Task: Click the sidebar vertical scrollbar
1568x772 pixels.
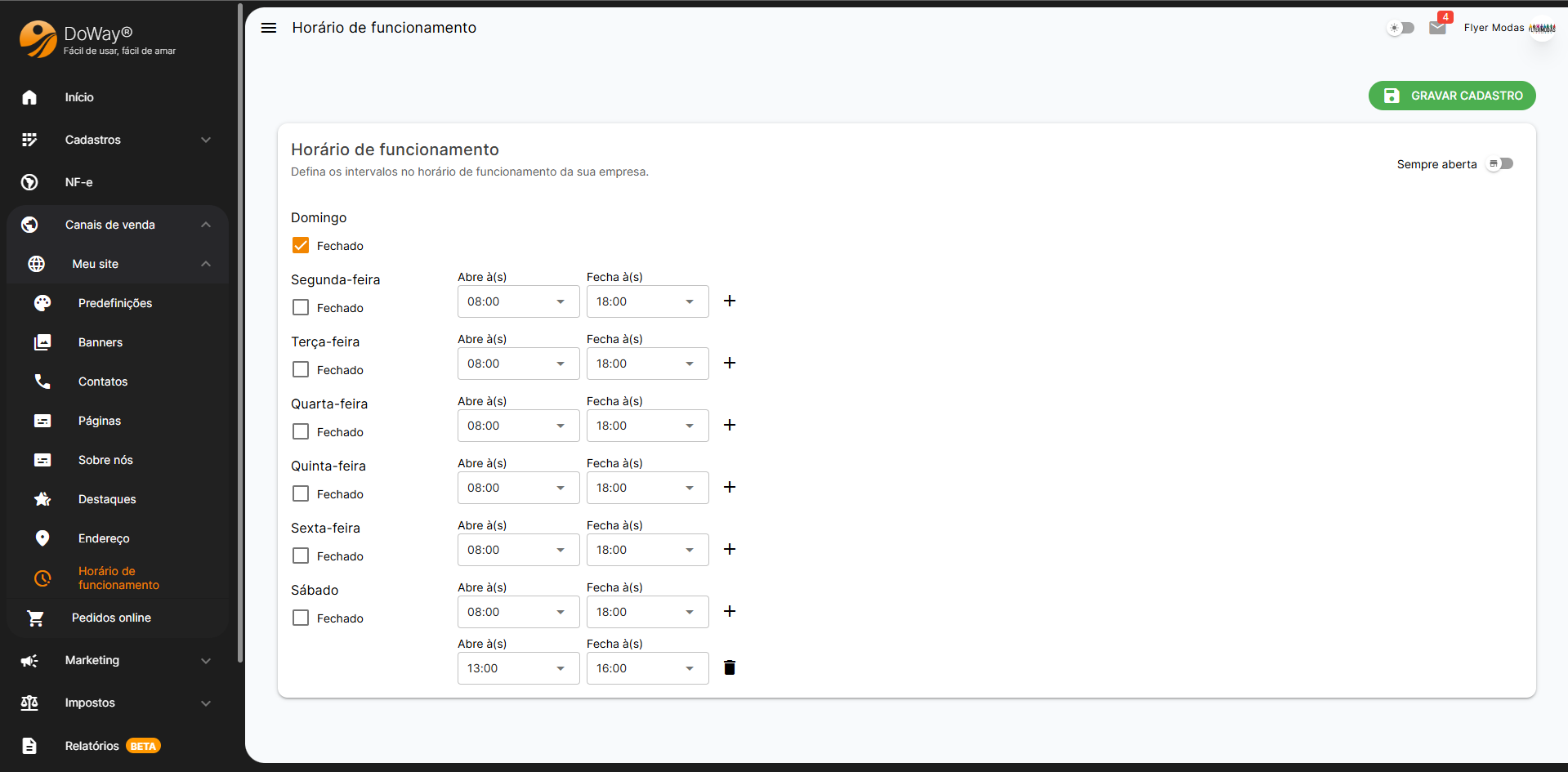Action: click(x=239, y=327)
